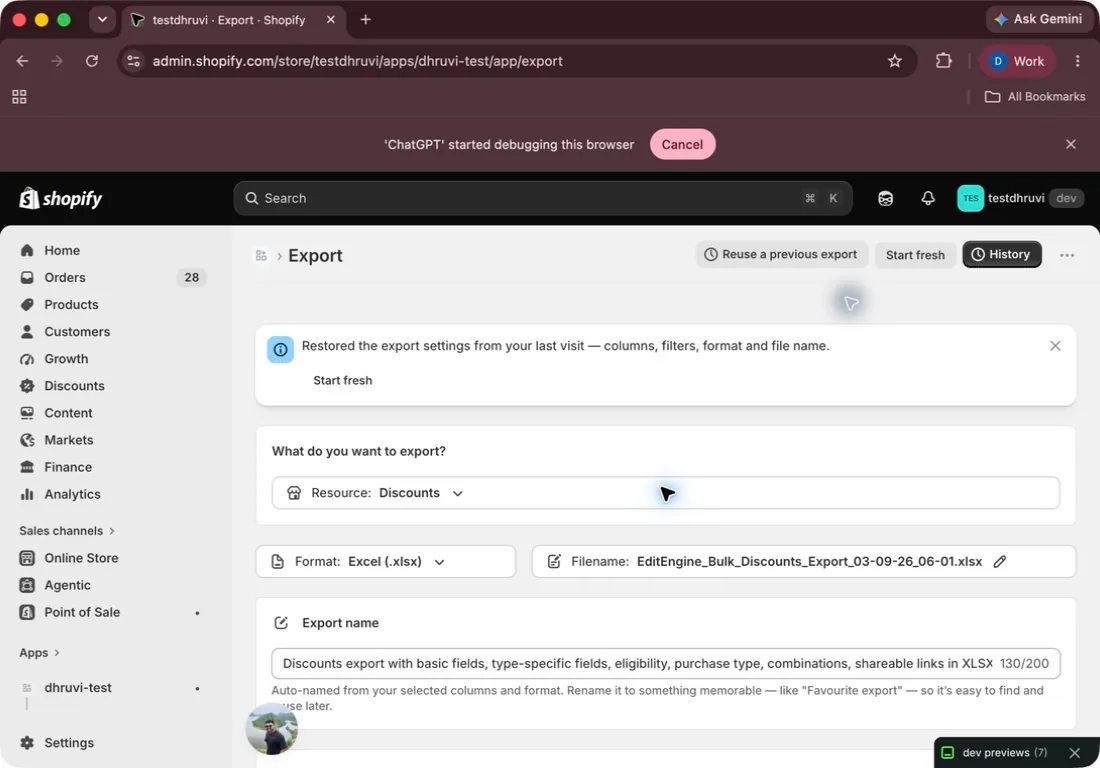Screen dimensions: 1100x768
Task: Click the Growth gauge icon
Action: click(27, 359)
